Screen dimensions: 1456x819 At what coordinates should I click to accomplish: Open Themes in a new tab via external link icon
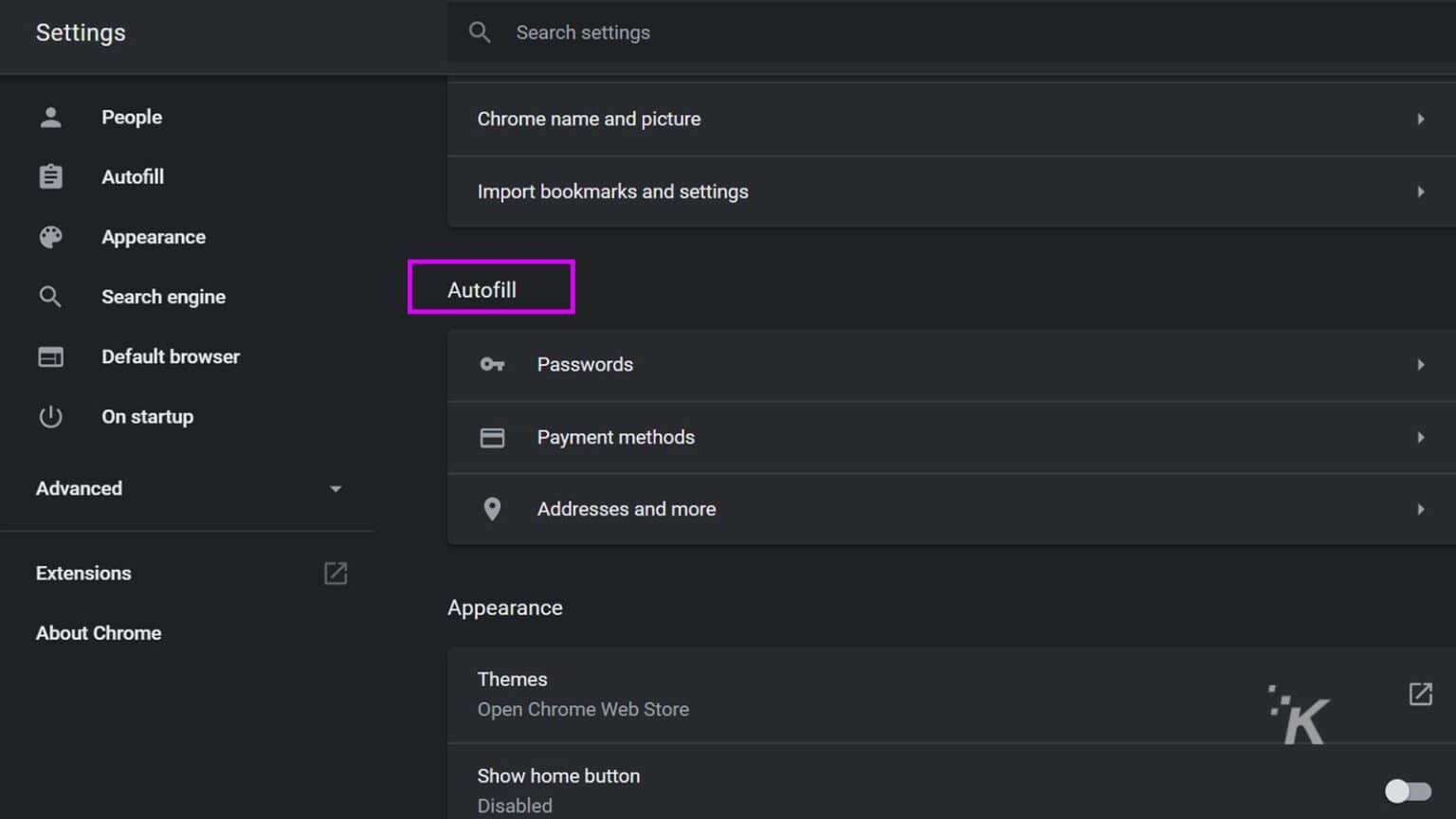tap(1419, 694)
